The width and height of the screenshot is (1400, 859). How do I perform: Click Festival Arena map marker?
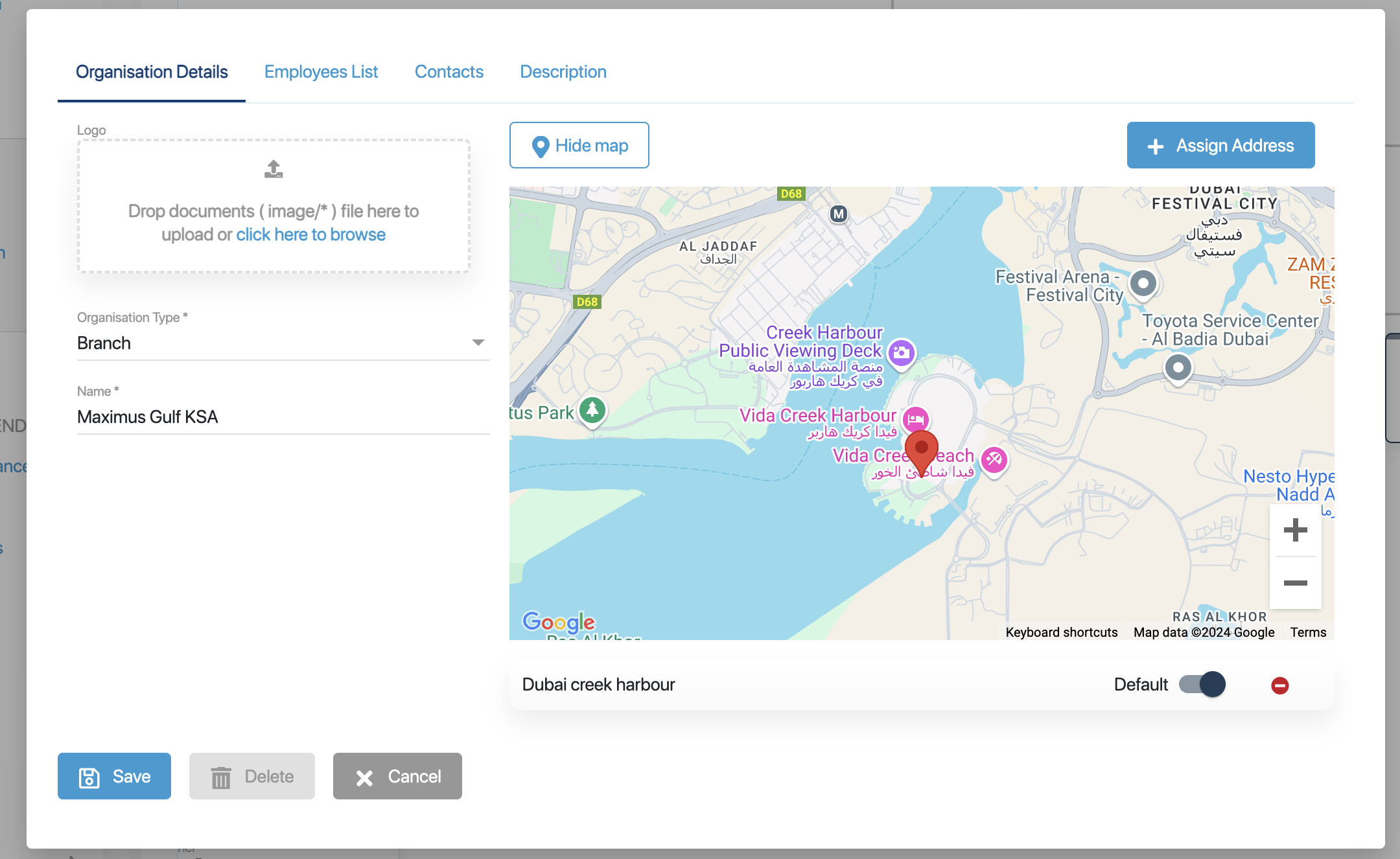(1143, 284)
